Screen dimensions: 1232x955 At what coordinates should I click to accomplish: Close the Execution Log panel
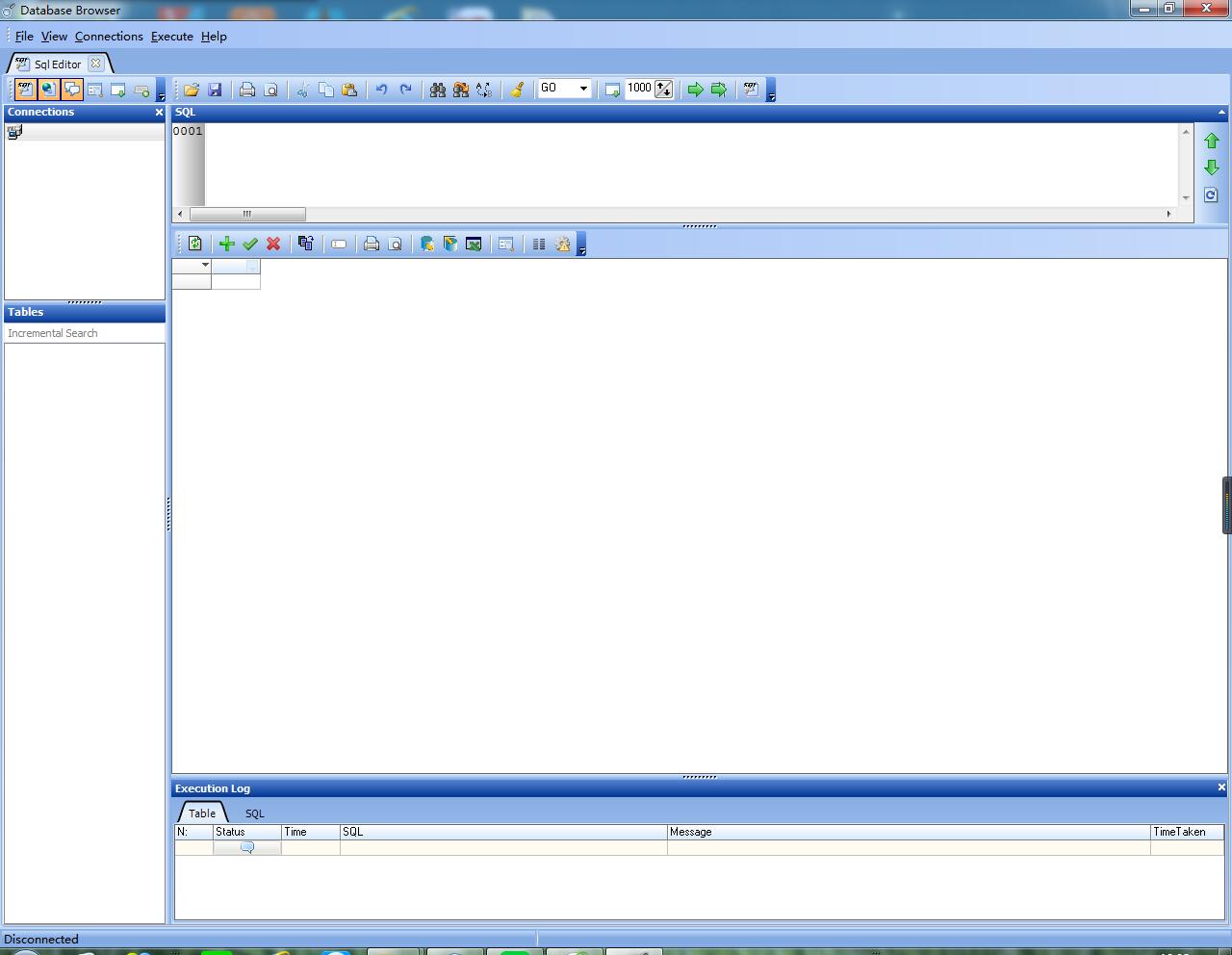(1221, 787)
